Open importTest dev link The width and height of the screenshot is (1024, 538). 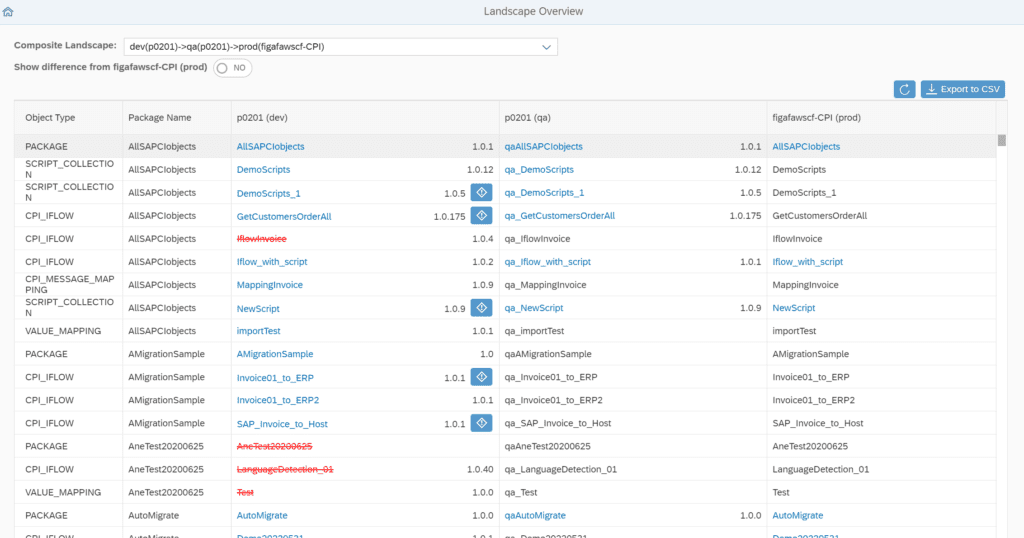tap(258, 330)
